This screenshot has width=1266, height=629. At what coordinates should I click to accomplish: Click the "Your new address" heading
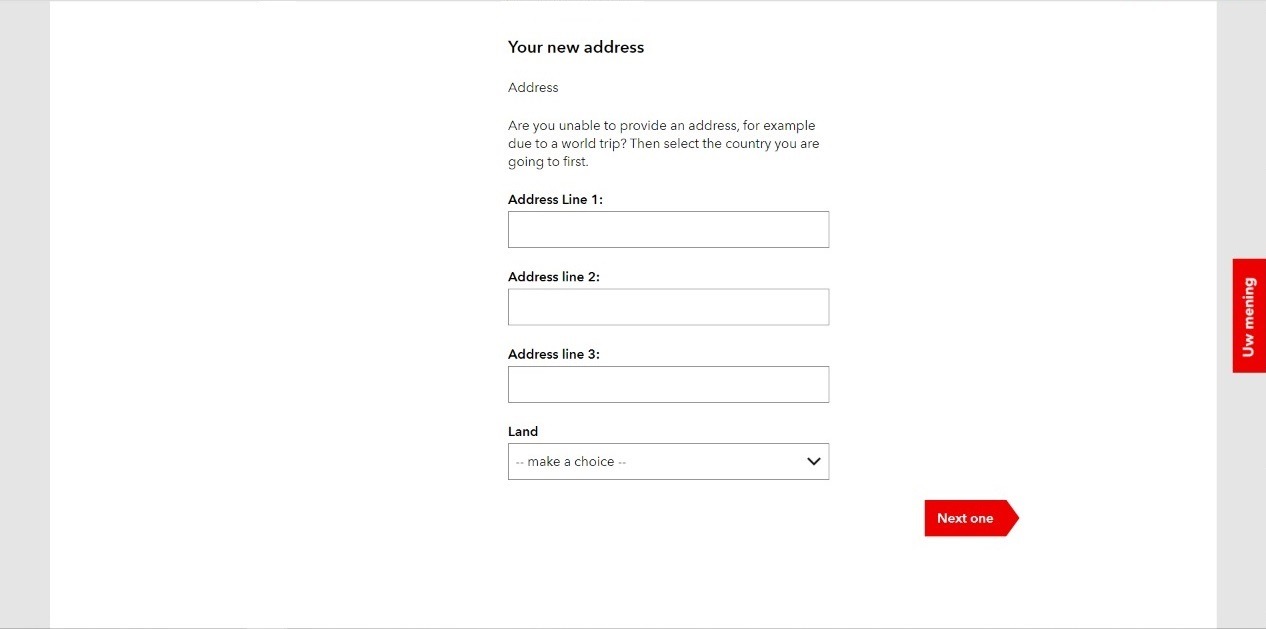click(x=576, y=47)
